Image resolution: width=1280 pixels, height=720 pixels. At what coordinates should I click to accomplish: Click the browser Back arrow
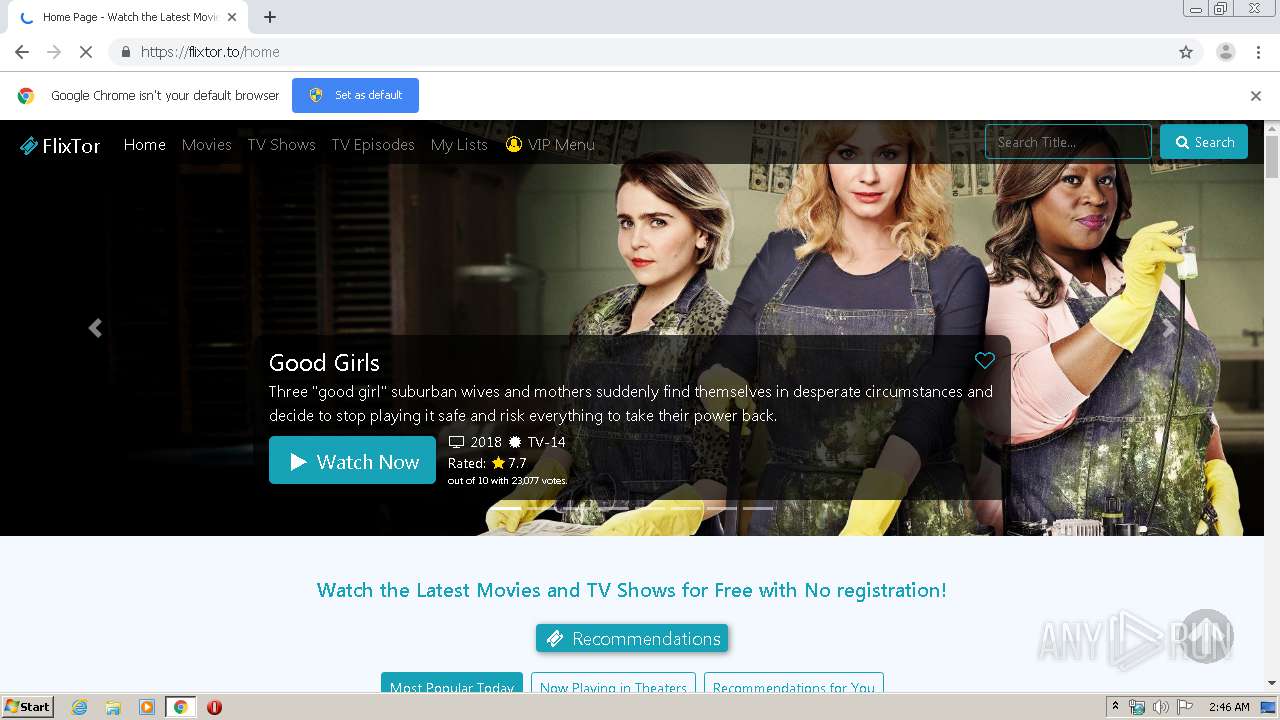(22, 52)
